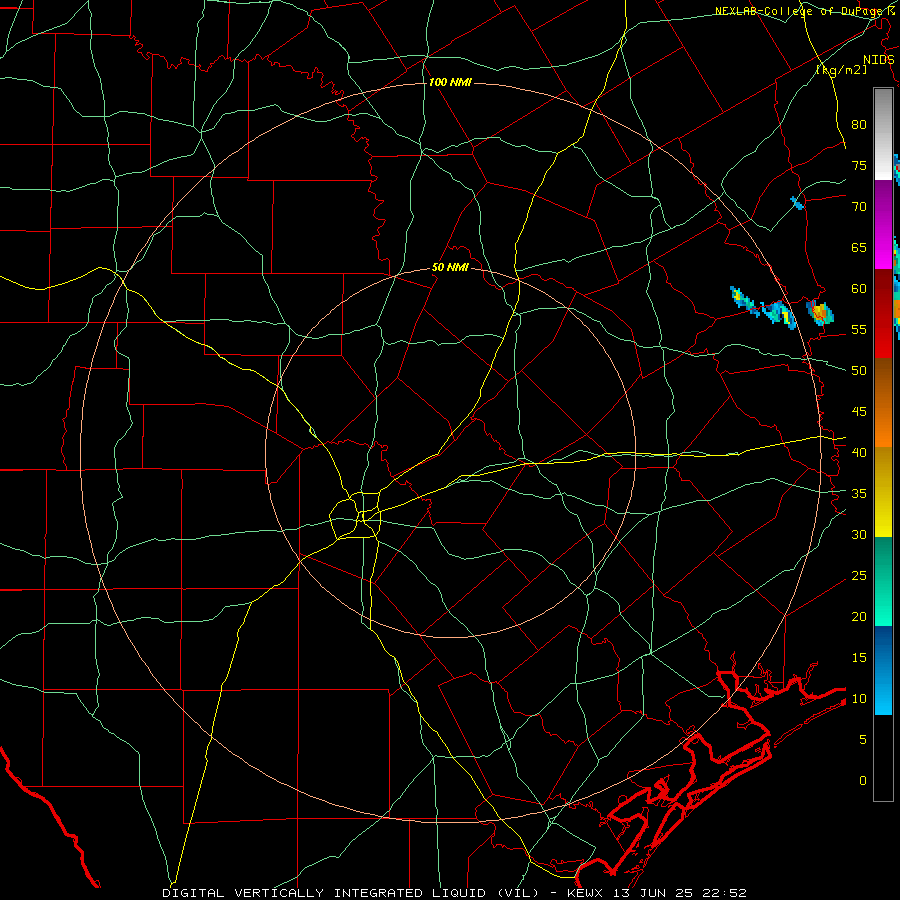The width and height of the screenshot is (900, 900).
Task: Click the gray-white segment of the color bar
Action: click(x=883, y=134)
